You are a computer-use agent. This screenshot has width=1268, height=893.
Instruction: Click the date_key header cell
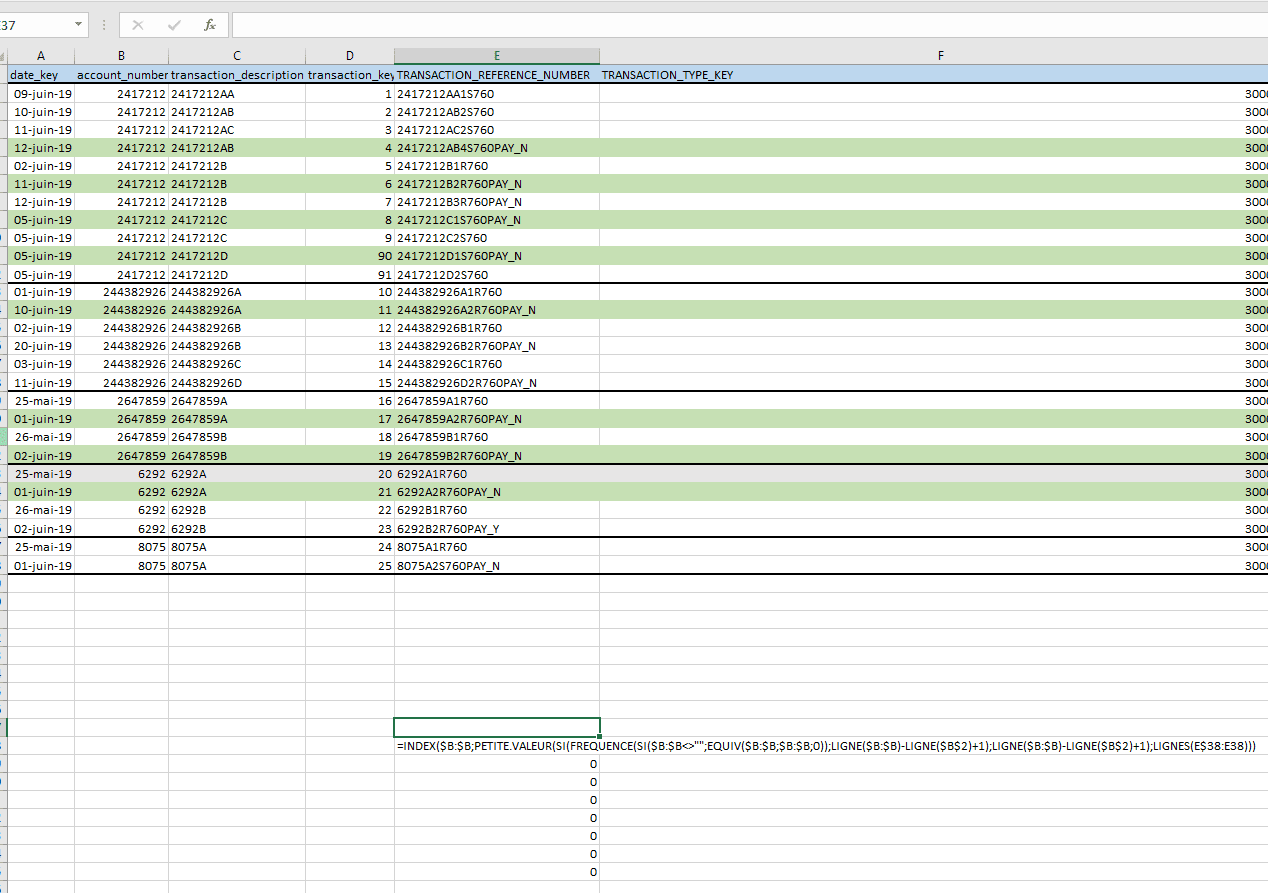34,75
